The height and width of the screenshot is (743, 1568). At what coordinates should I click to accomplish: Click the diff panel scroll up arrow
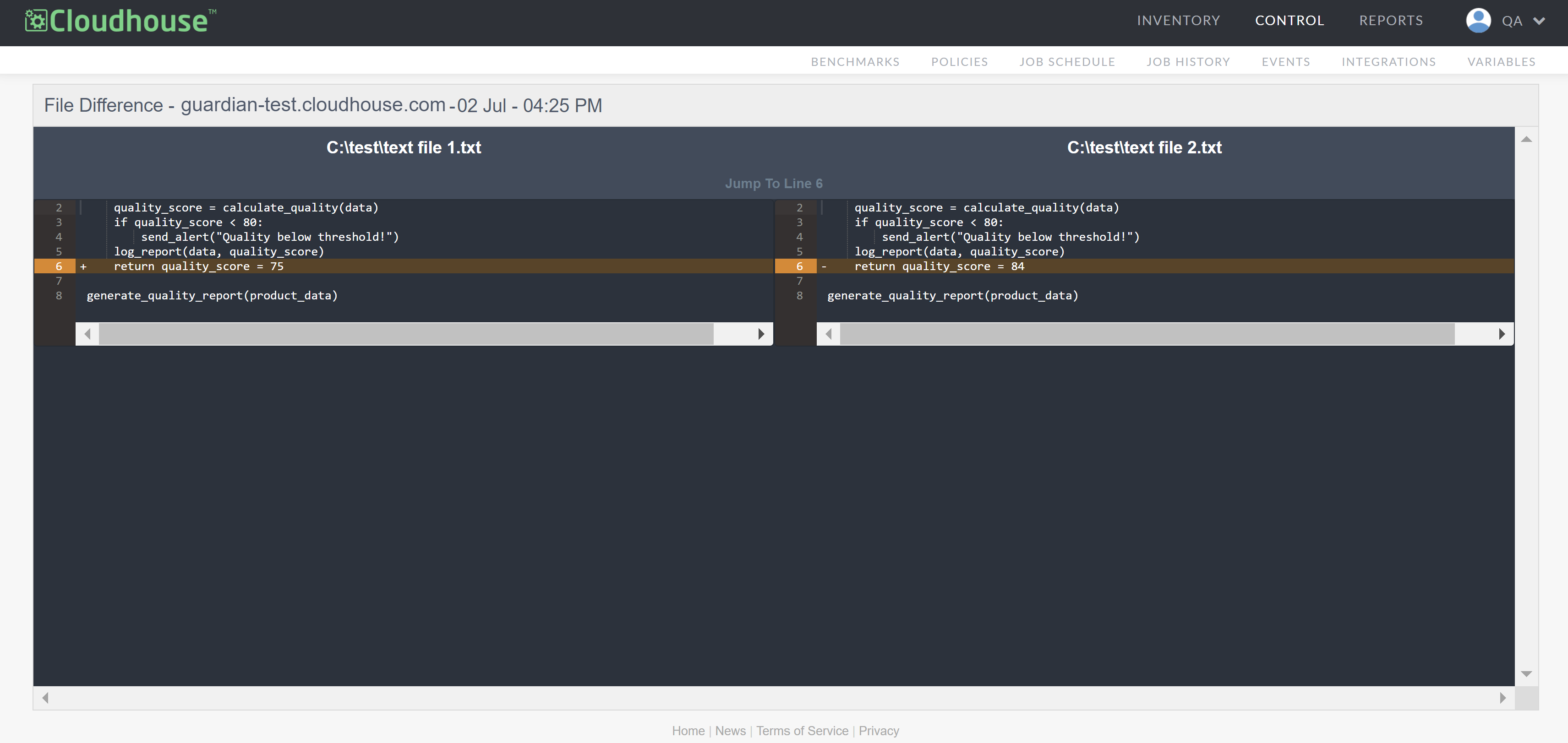coord(1526,139)
